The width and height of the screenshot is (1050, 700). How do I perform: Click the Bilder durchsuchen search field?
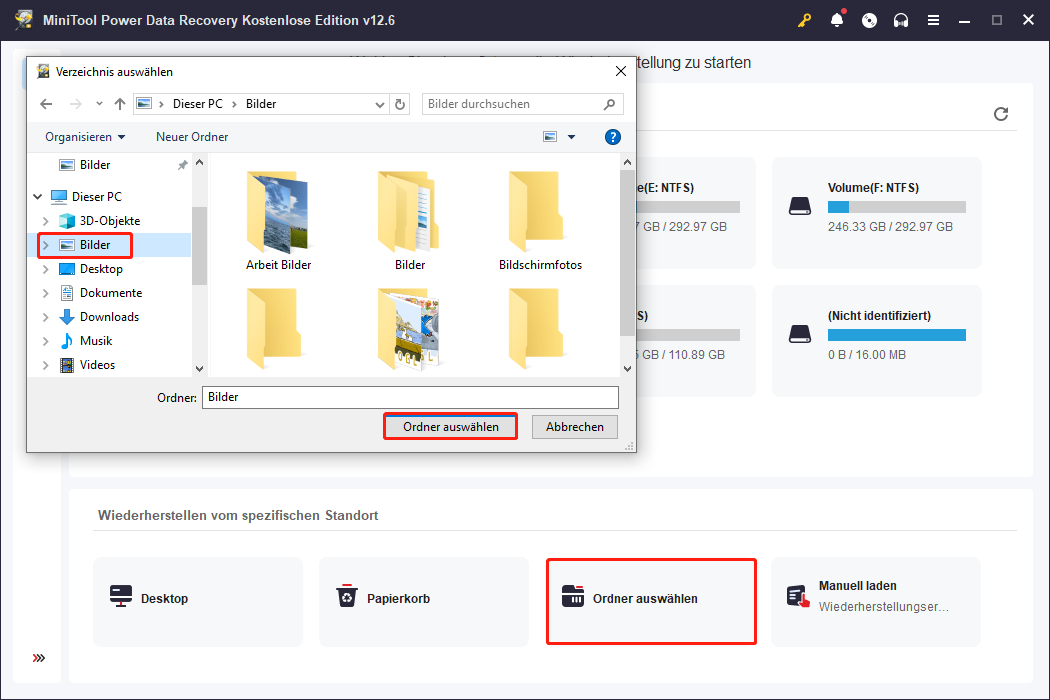click(x=522, y=104)
